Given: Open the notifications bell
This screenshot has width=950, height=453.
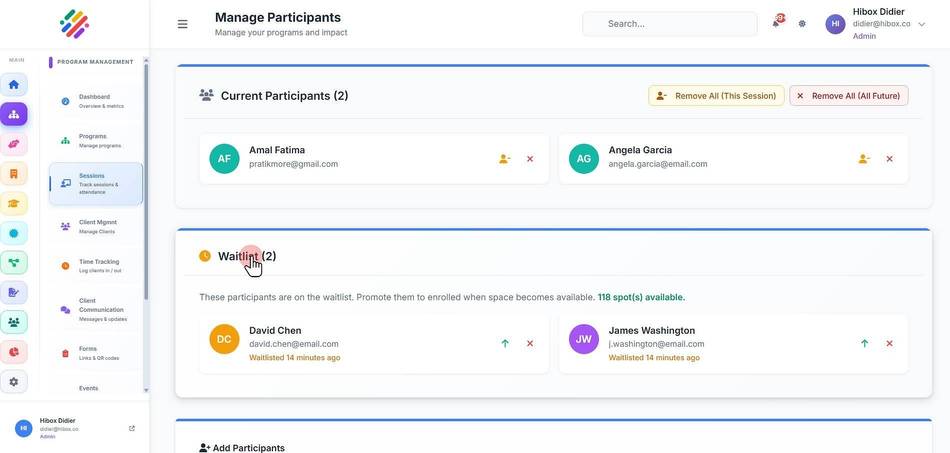Looking at the screenshot, I should point(776,24).
